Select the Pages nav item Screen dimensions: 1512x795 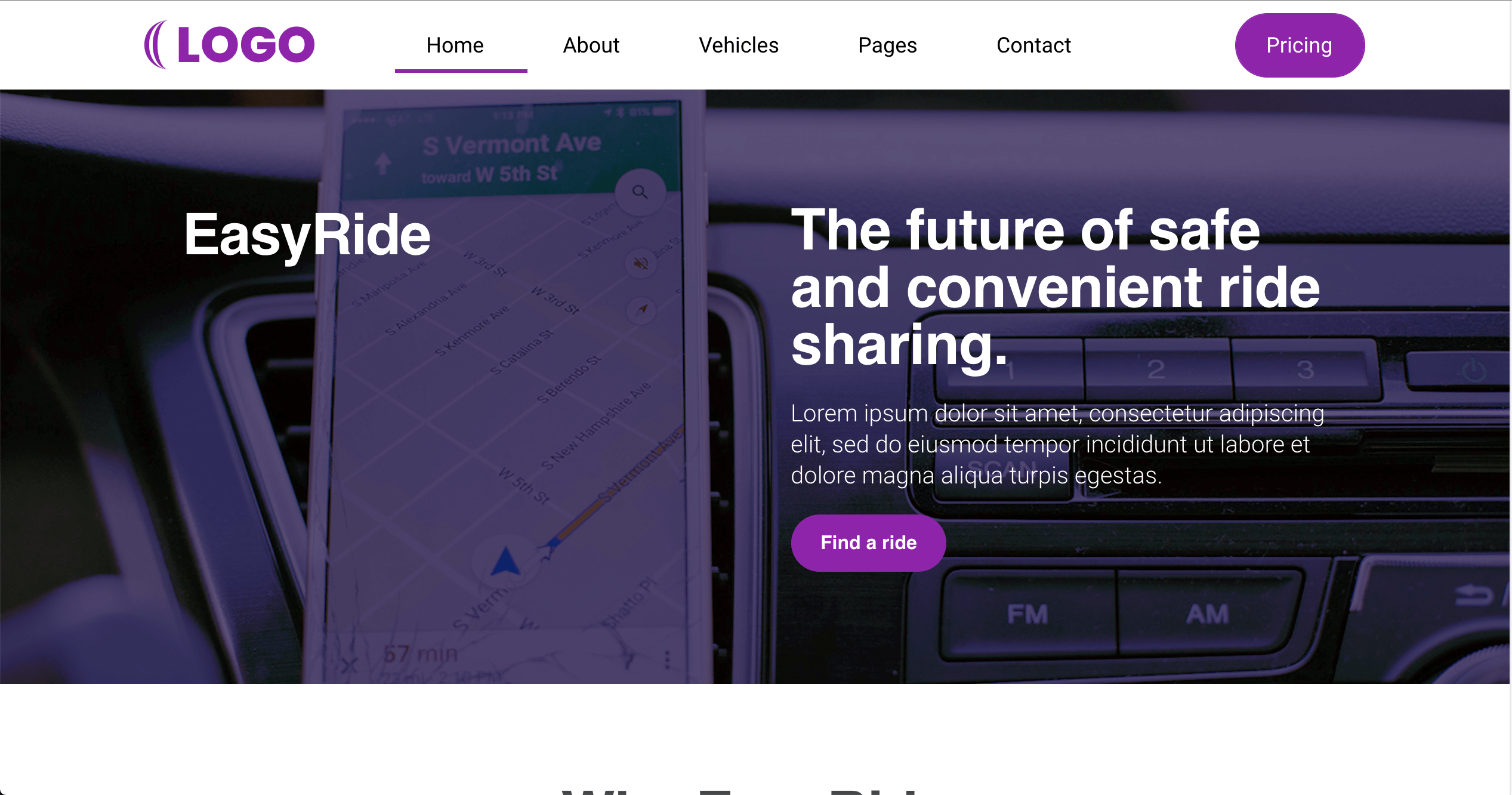coord(887,45)
